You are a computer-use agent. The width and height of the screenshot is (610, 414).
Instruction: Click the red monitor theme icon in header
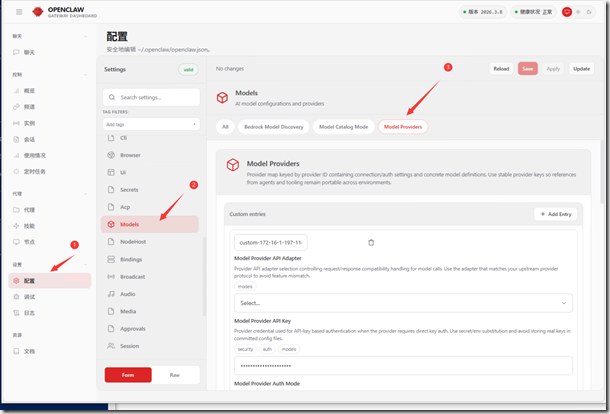(x=567, y=12)
